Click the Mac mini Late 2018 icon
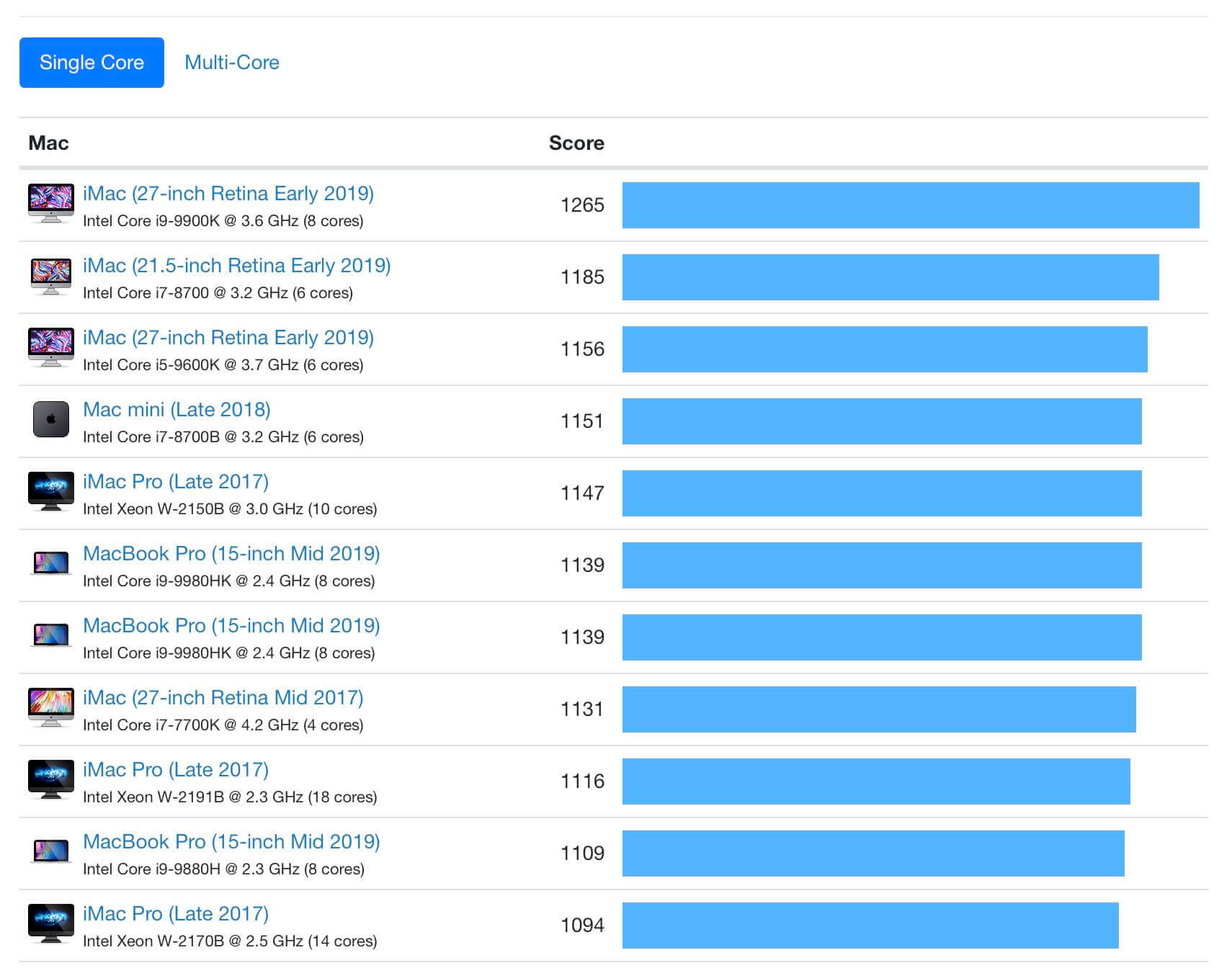The width and height of the screenshot is (1232, 968). point(50,419)
